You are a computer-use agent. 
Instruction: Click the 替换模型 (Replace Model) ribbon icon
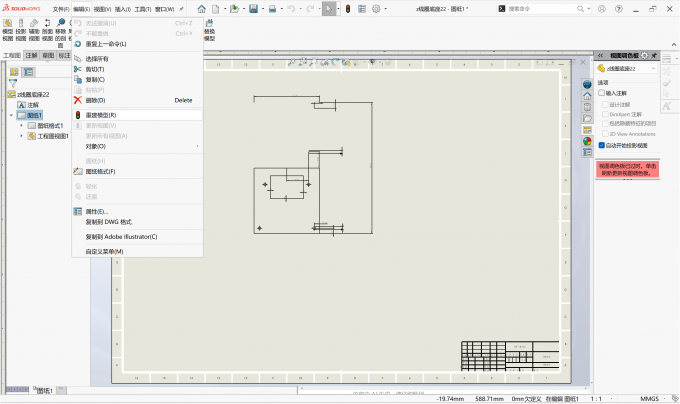tap(209, 30)
